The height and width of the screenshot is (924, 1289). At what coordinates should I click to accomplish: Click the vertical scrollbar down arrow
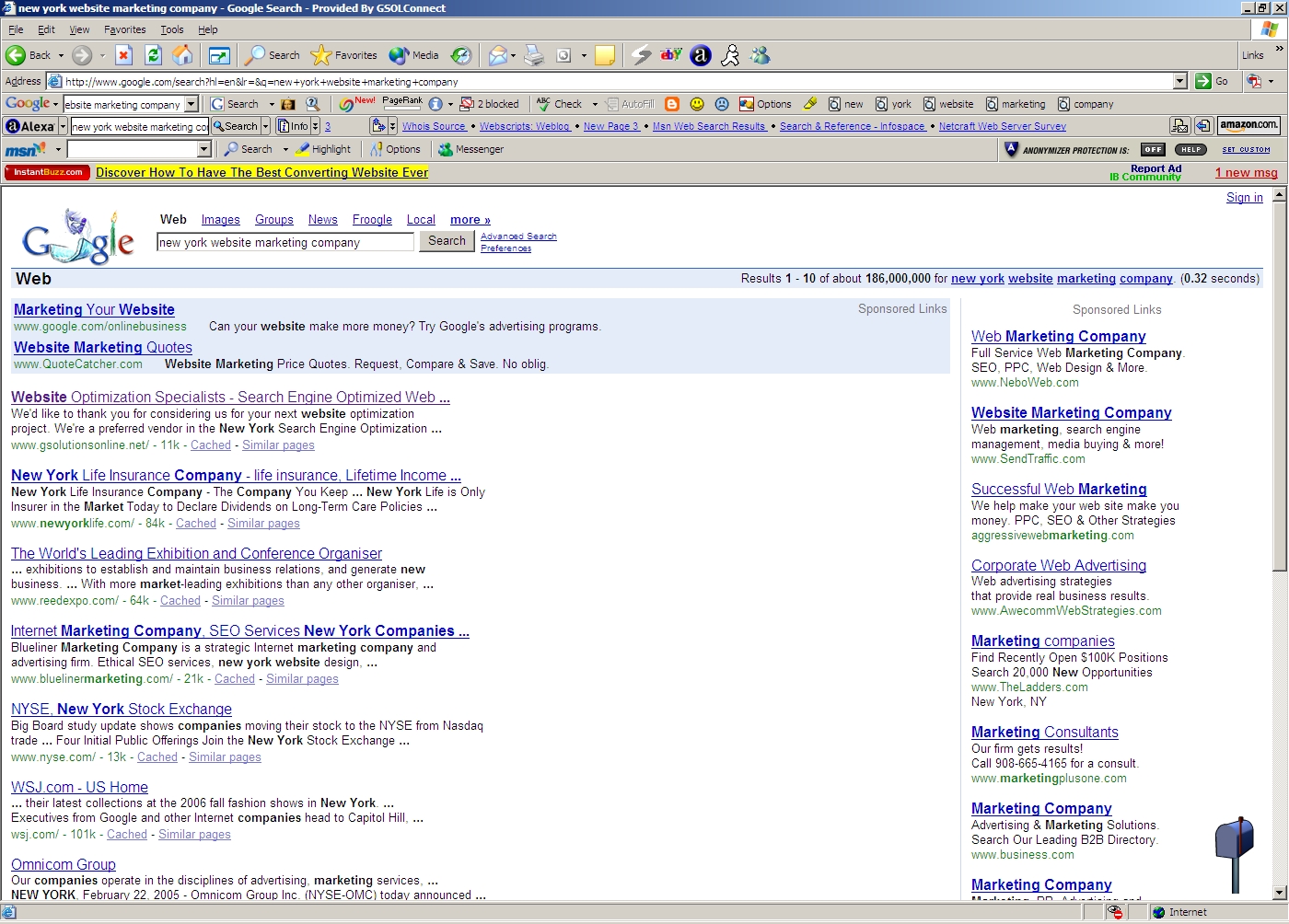1279,893
